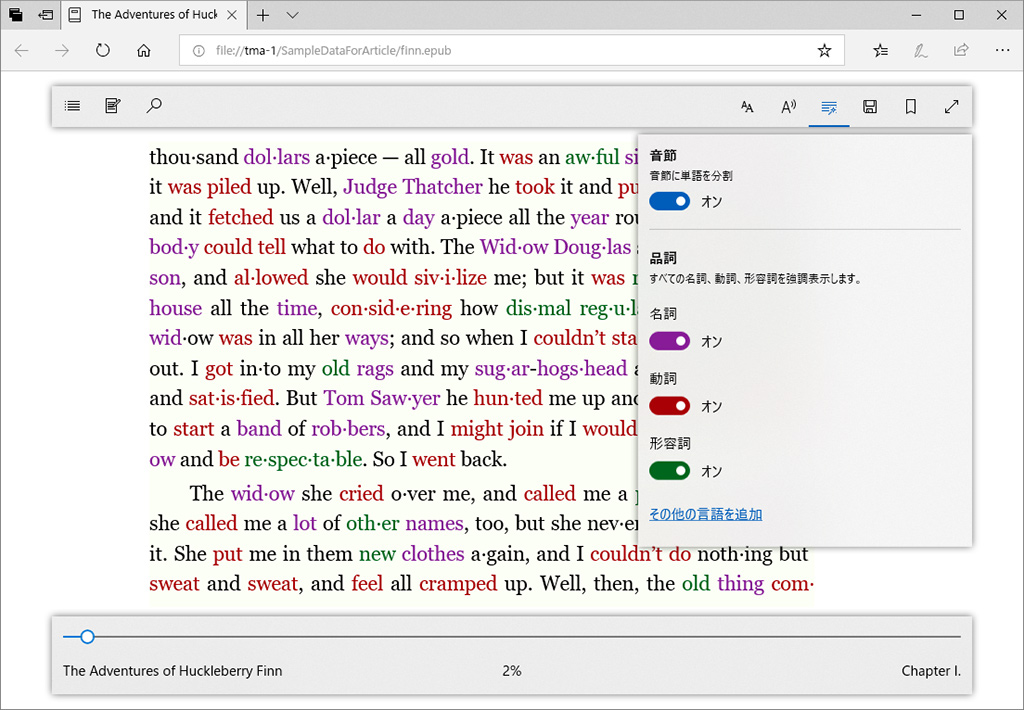Open the home page button

tap(144, 50)
